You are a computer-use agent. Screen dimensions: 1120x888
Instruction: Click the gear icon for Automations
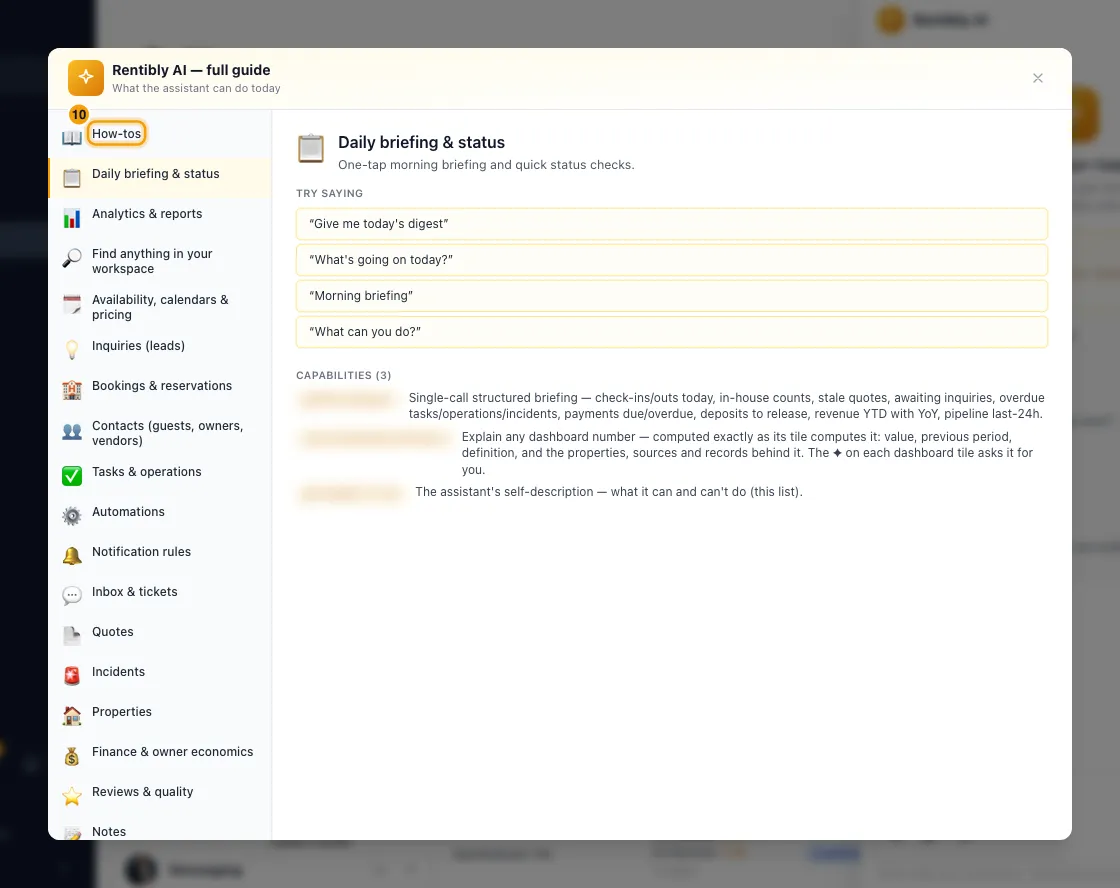tap(71, 515)
